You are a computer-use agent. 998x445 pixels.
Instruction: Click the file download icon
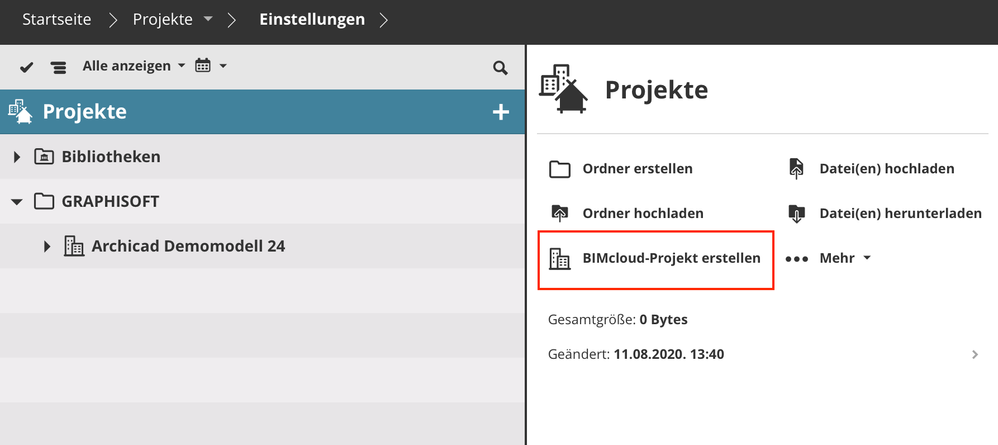(796, 213)
